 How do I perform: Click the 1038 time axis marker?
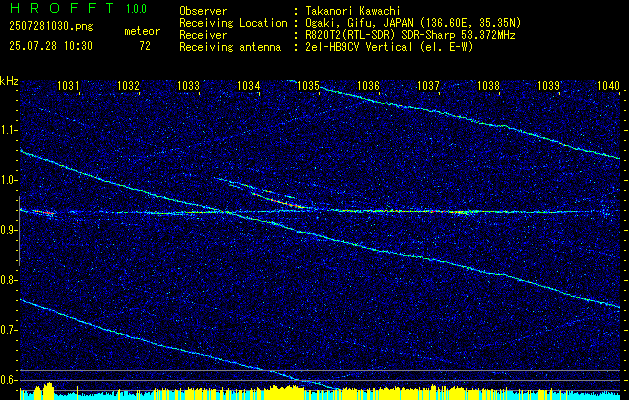pyautogui.click(x=489, y=85)
